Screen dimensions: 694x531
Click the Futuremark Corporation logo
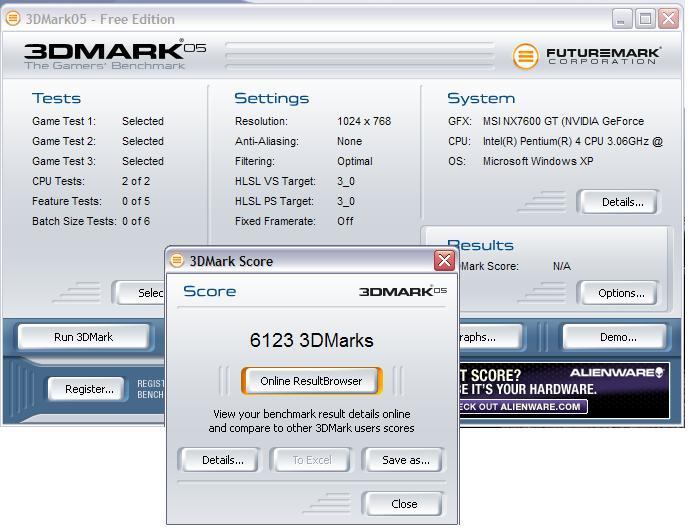[x=586, y=56]
